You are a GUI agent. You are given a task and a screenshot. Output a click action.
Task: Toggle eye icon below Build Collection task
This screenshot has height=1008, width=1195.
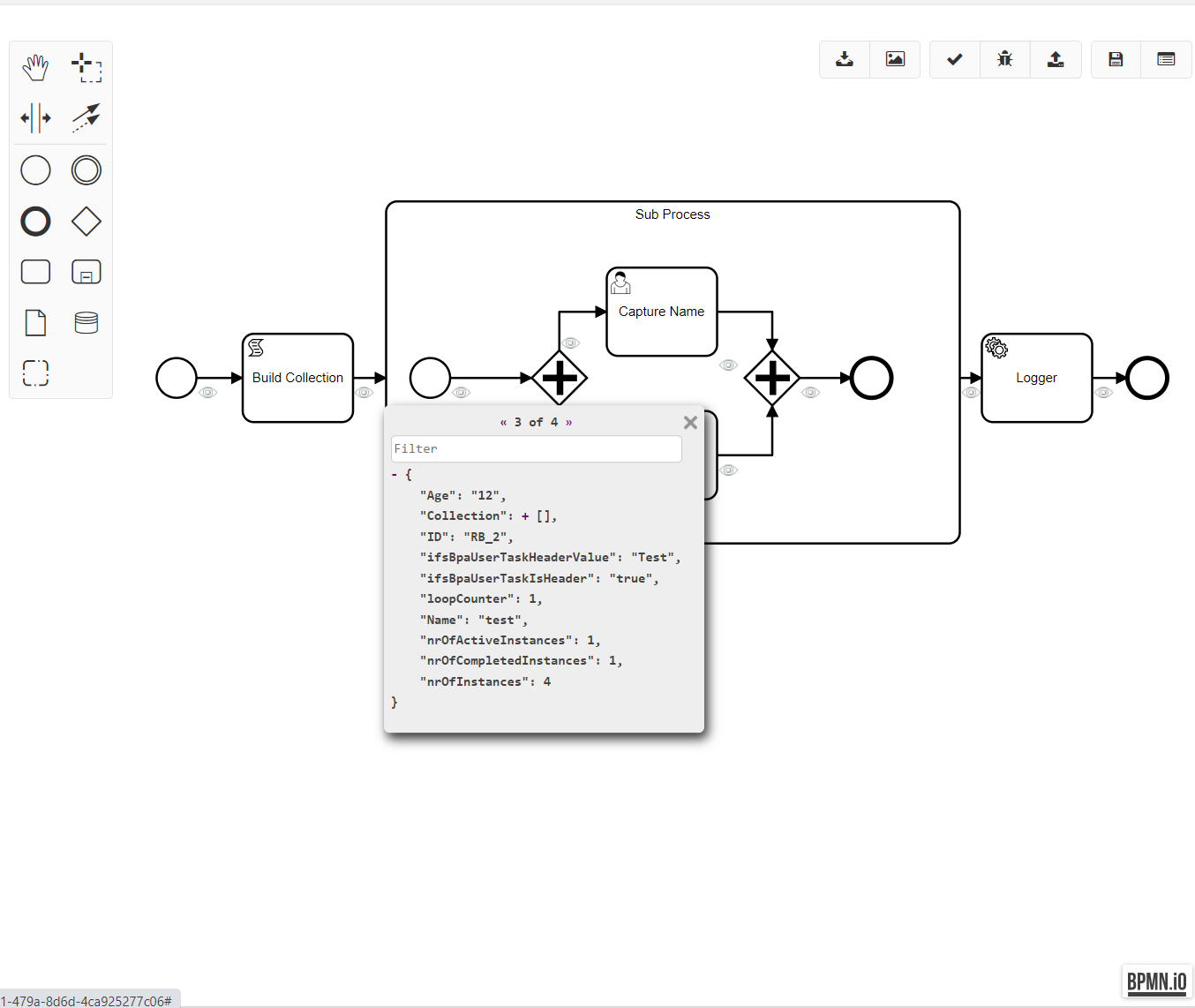click(x=365, y=392)
